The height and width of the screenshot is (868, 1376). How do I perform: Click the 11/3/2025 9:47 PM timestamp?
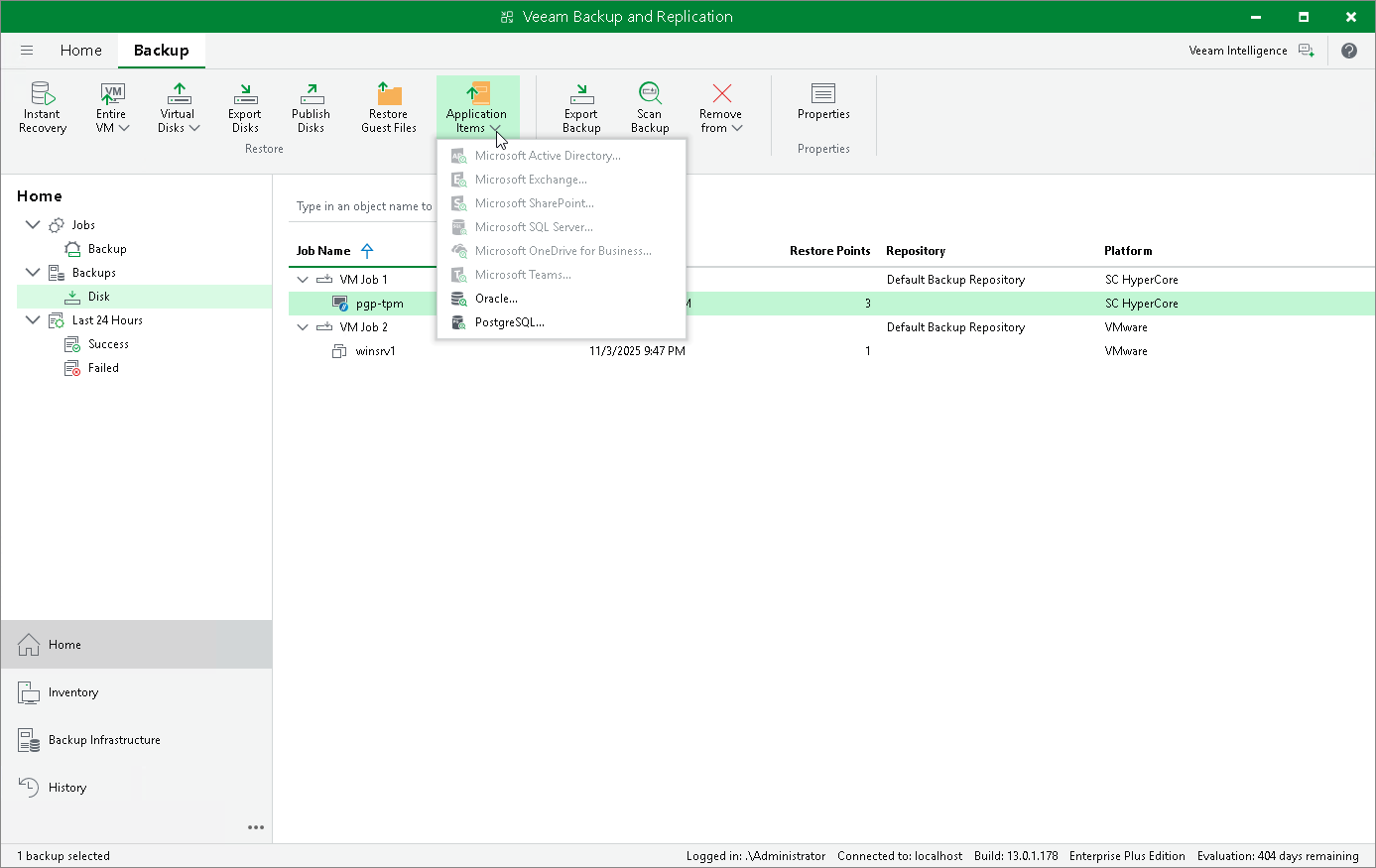(637, 351)
